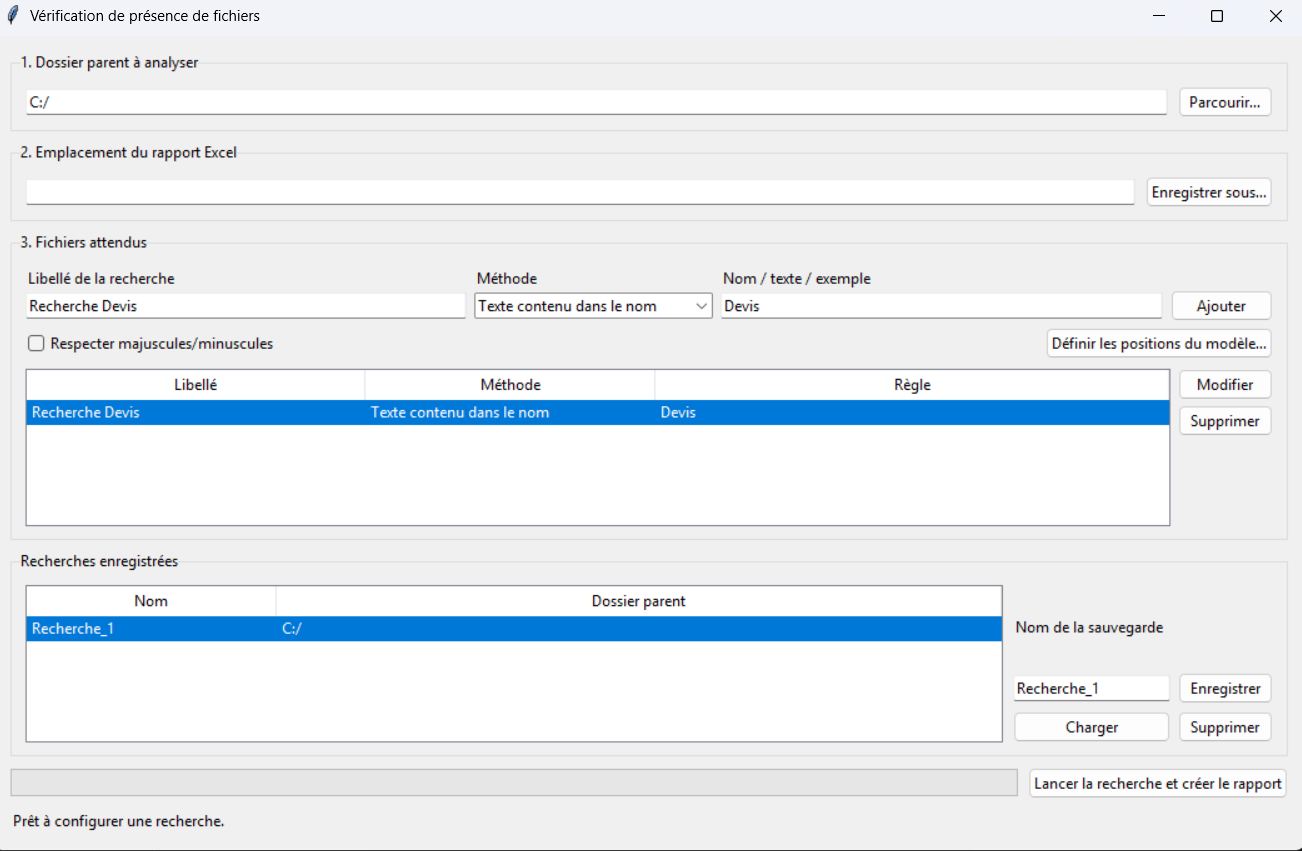The image size is (1302, 851).
Task: Click the Nom de la sauvegarde field
Action: coord(1091,688)
